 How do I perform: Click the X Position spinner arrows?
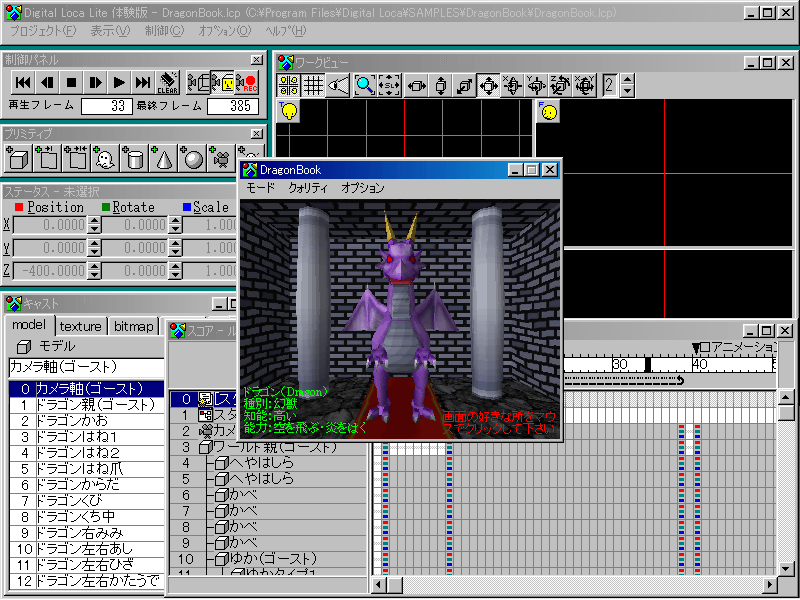coord(94,225)
